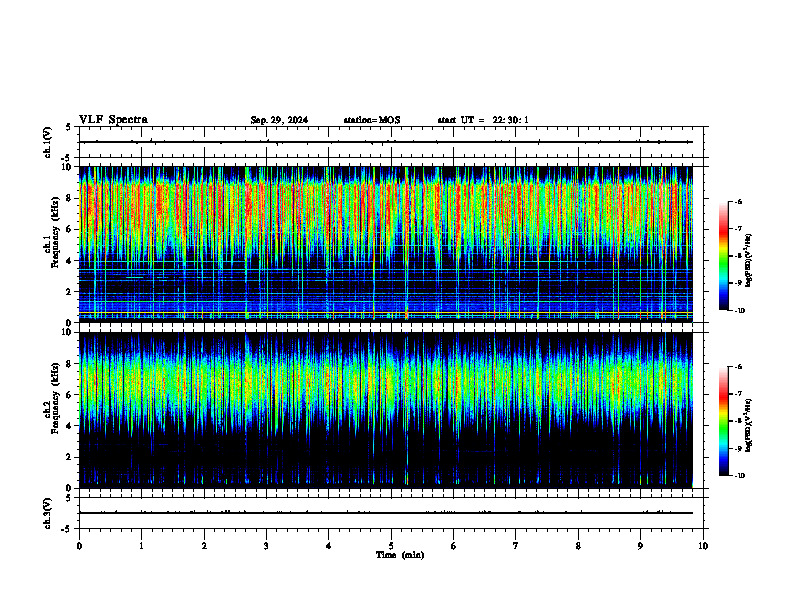Click the date 'Sep. 29, 2024' in header
792x612 pixels.
[279, 120]
